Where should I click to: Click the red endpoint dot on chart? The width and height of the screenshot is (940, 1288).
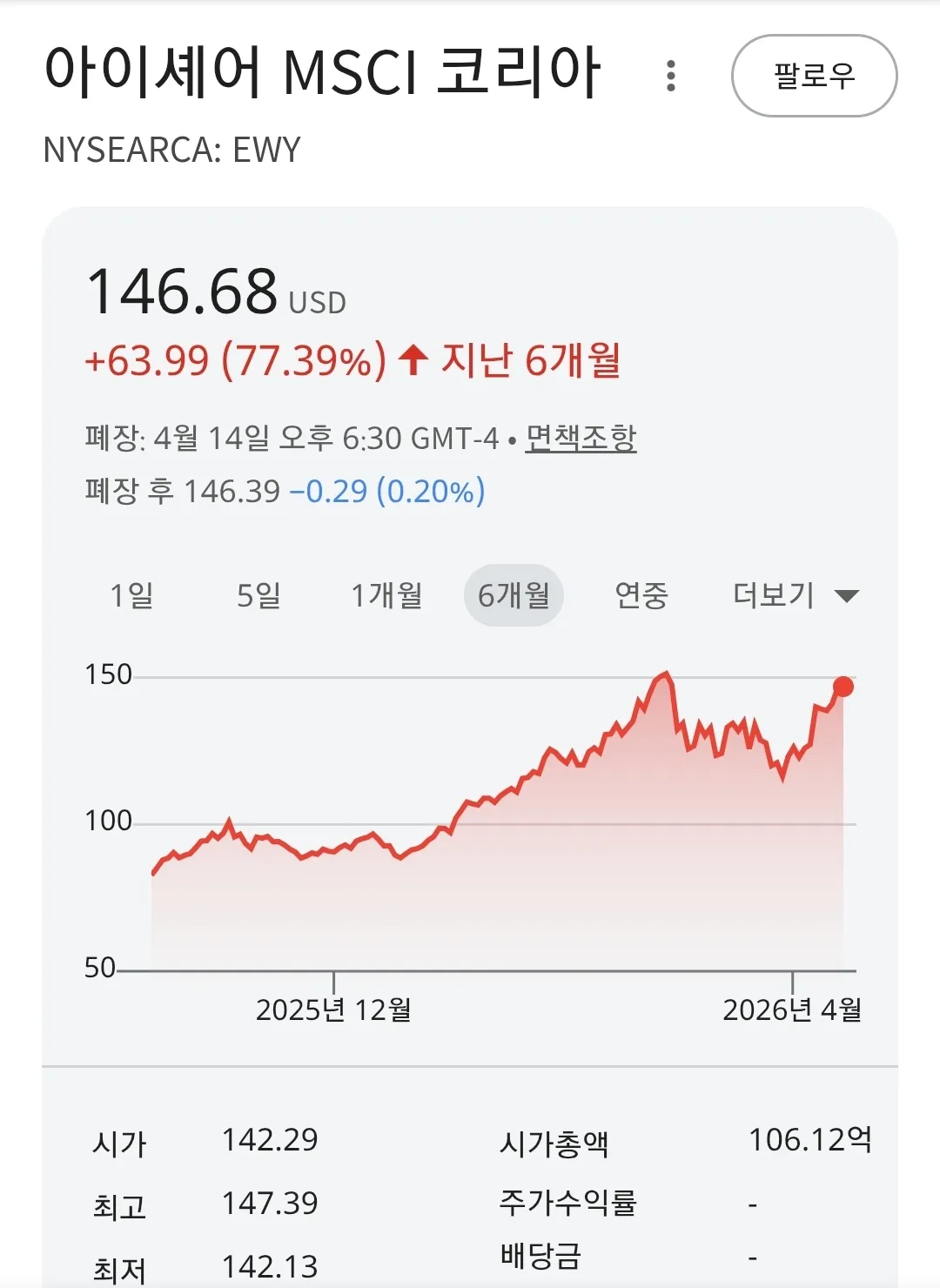coord(843,687)
